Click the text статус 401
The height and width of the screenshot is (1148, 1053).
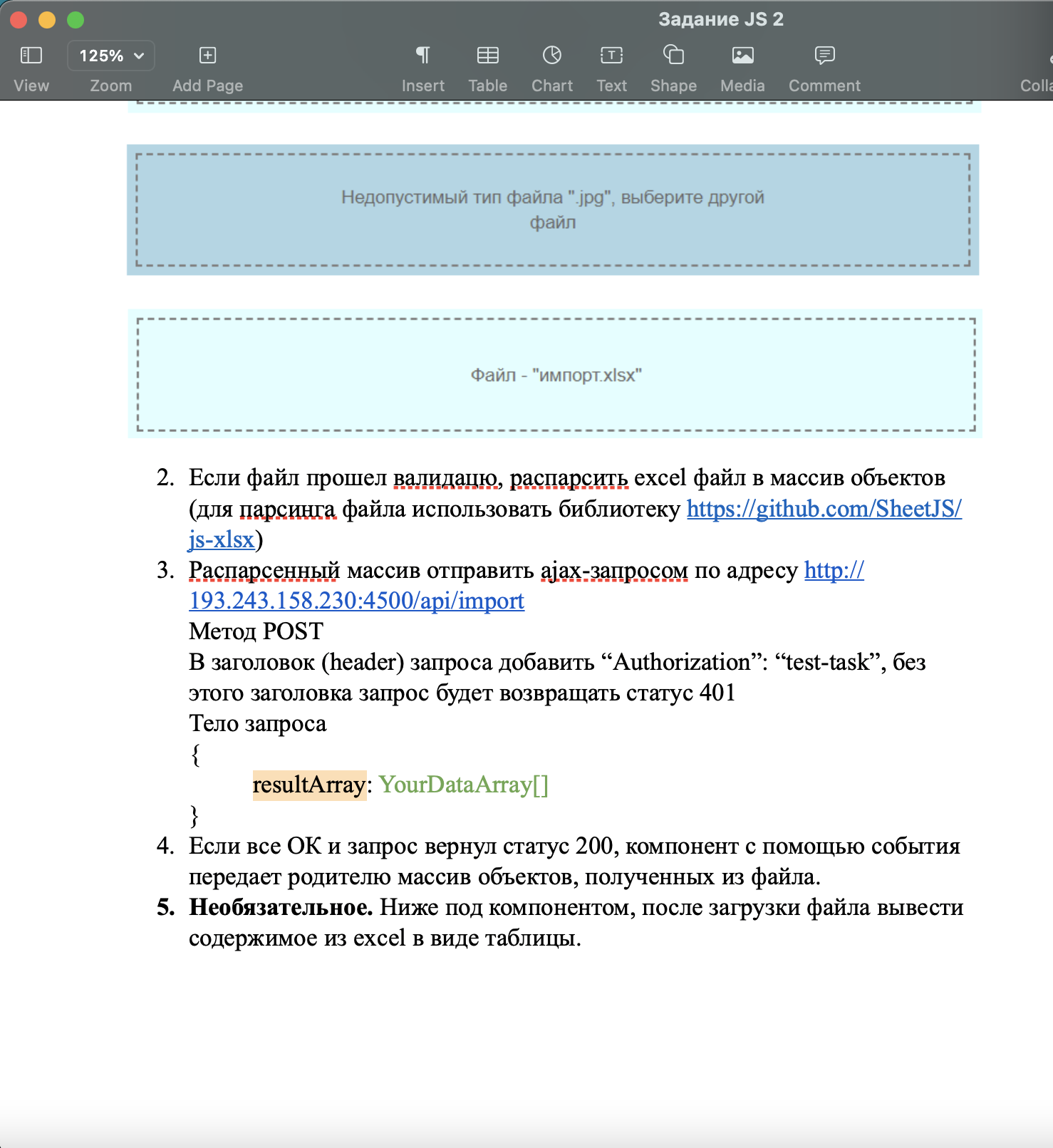tap(680, 693)
